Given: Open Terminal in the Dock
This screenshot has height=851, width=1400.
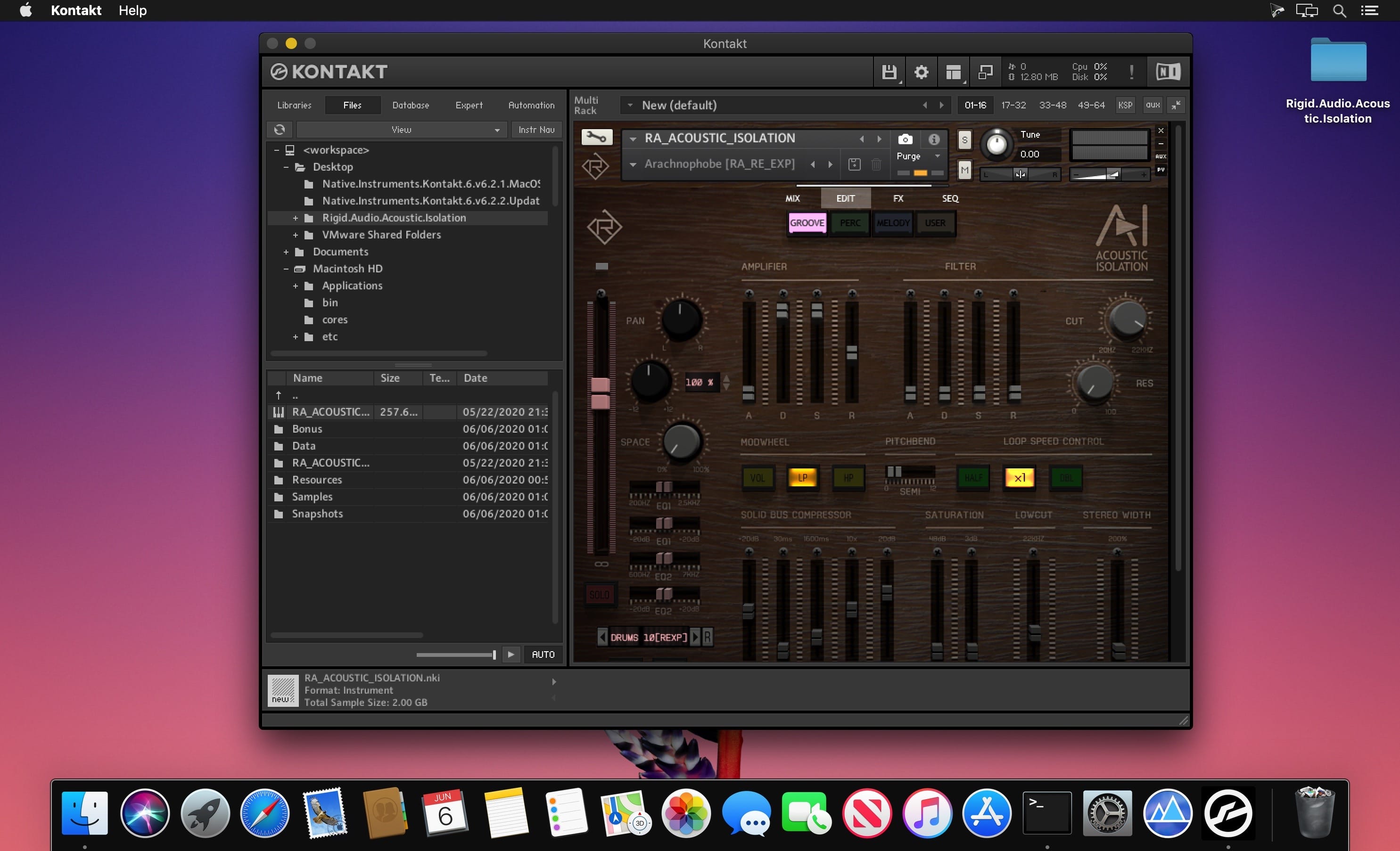Looking at the screenshot, I should point(1046,813).
